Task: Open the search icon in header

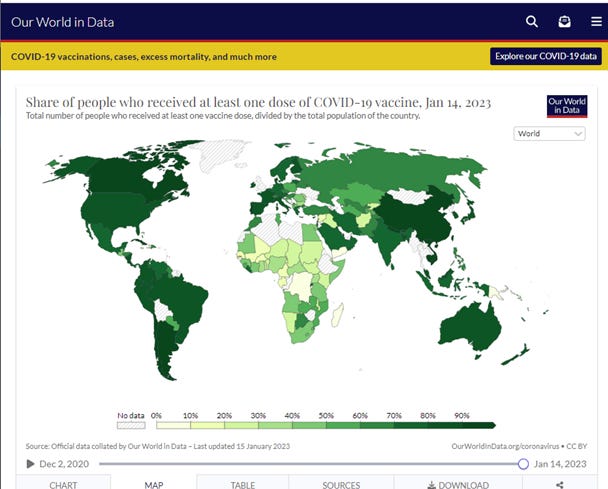Action: [532, 21]
